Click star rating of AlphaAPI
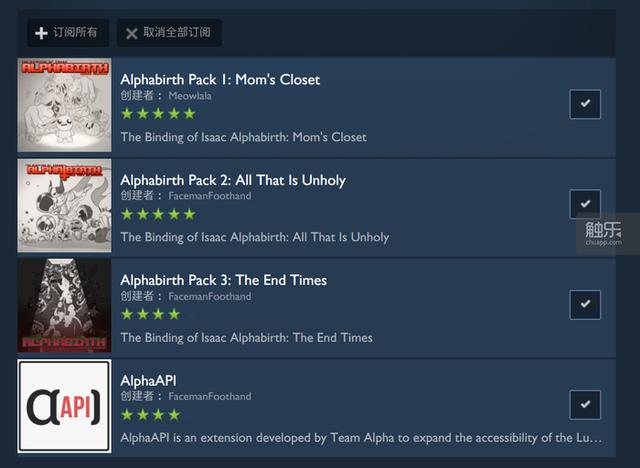This screenshot has width=640, height=468. (151, 415)
